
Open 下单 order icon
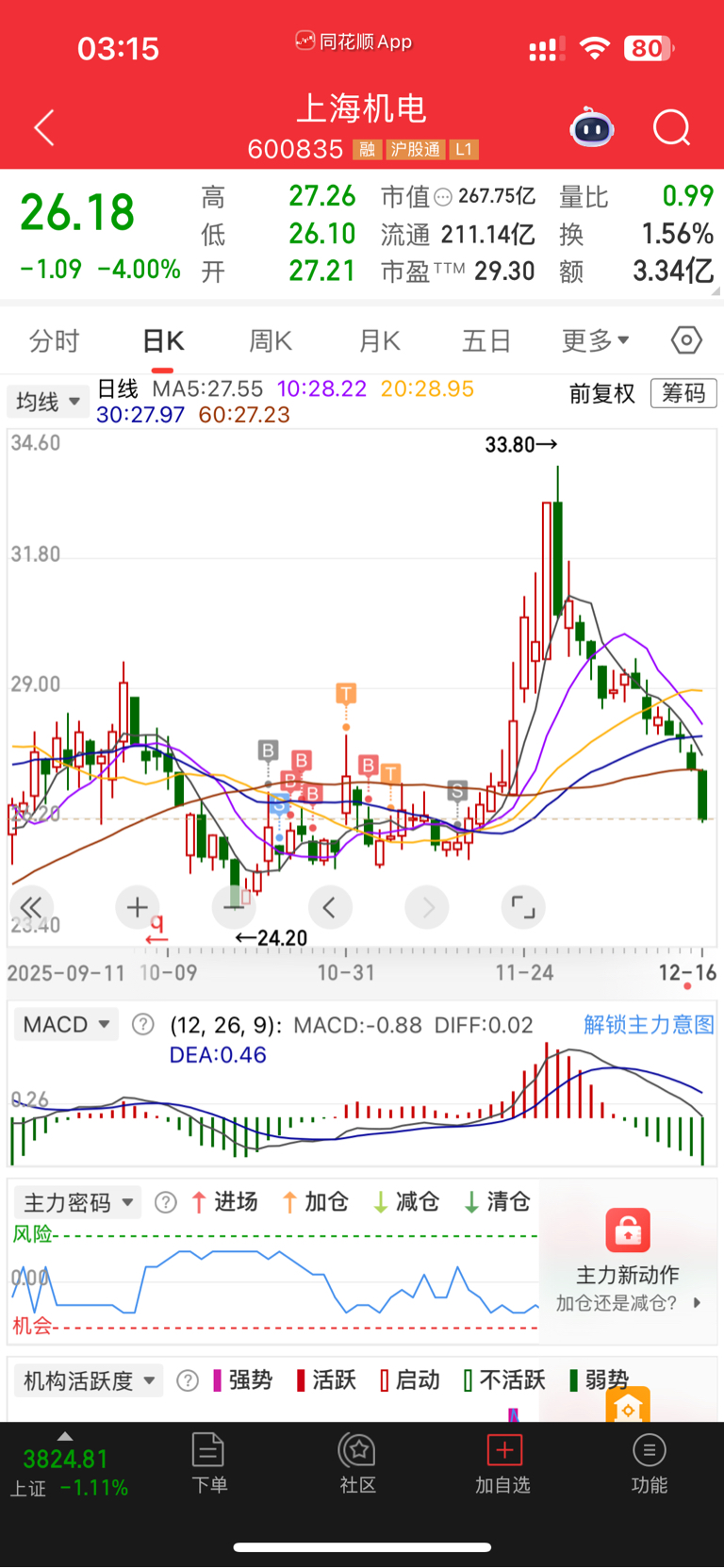[208, 1450]
